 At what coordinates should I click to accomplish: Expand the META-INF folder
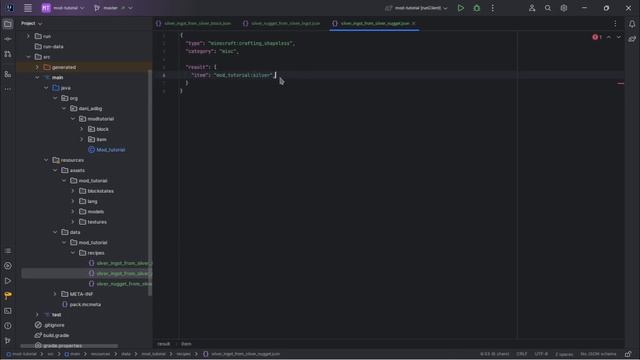[55, 294]
